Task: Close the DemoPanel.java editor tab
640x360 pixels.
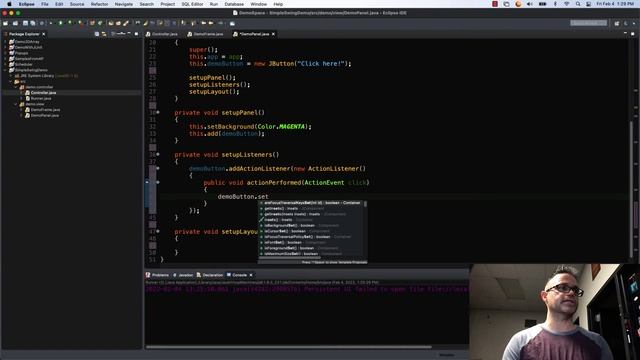Action: tap(273, 34)
